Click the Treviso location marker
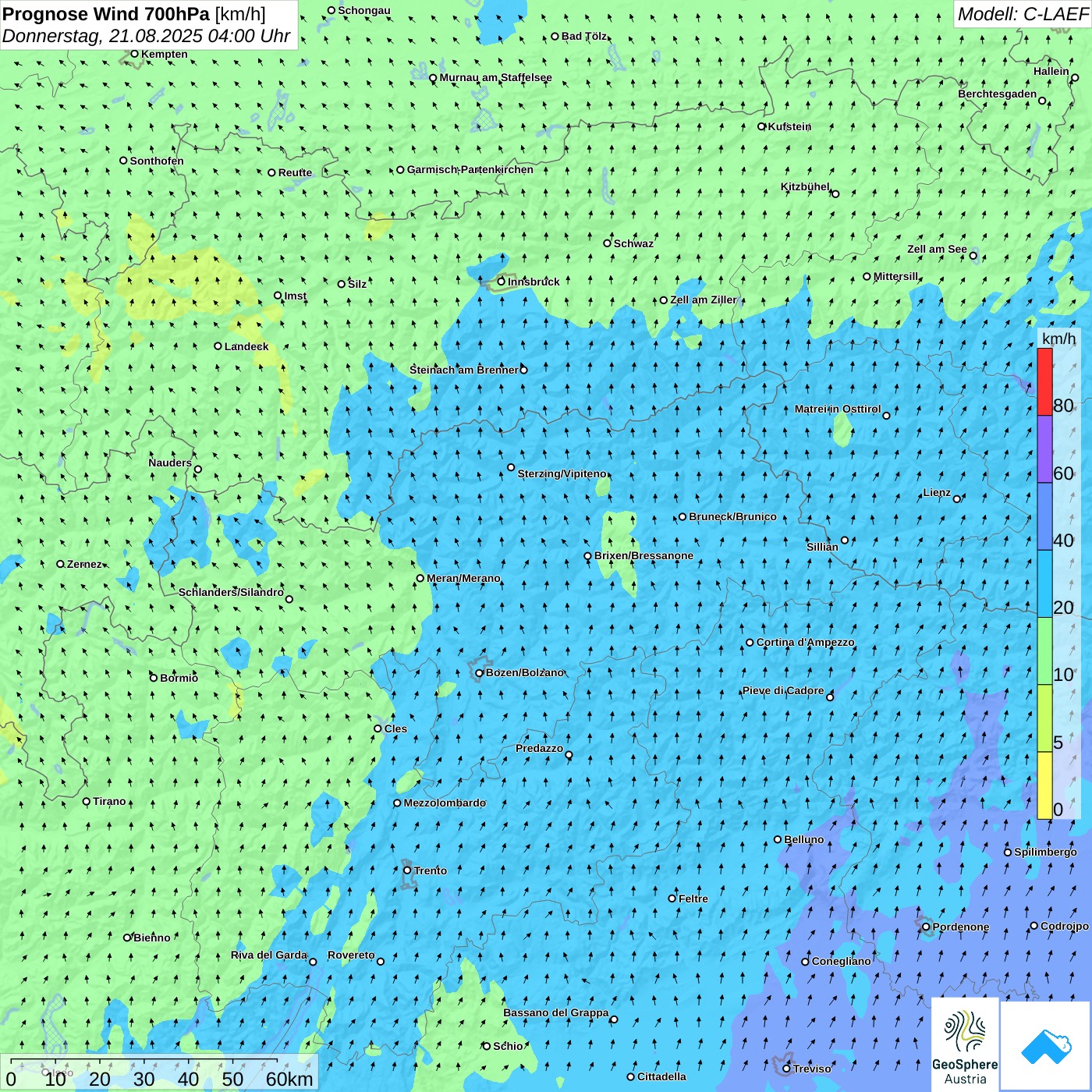Screen dimensions: 1092x1092 point(787,1069)
